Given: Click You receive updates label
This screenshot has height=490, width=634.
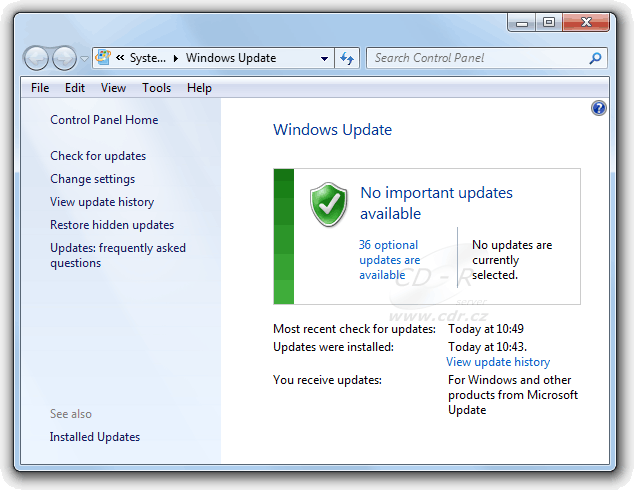Looking at the screenshot, I should click(x=327, y=380).
